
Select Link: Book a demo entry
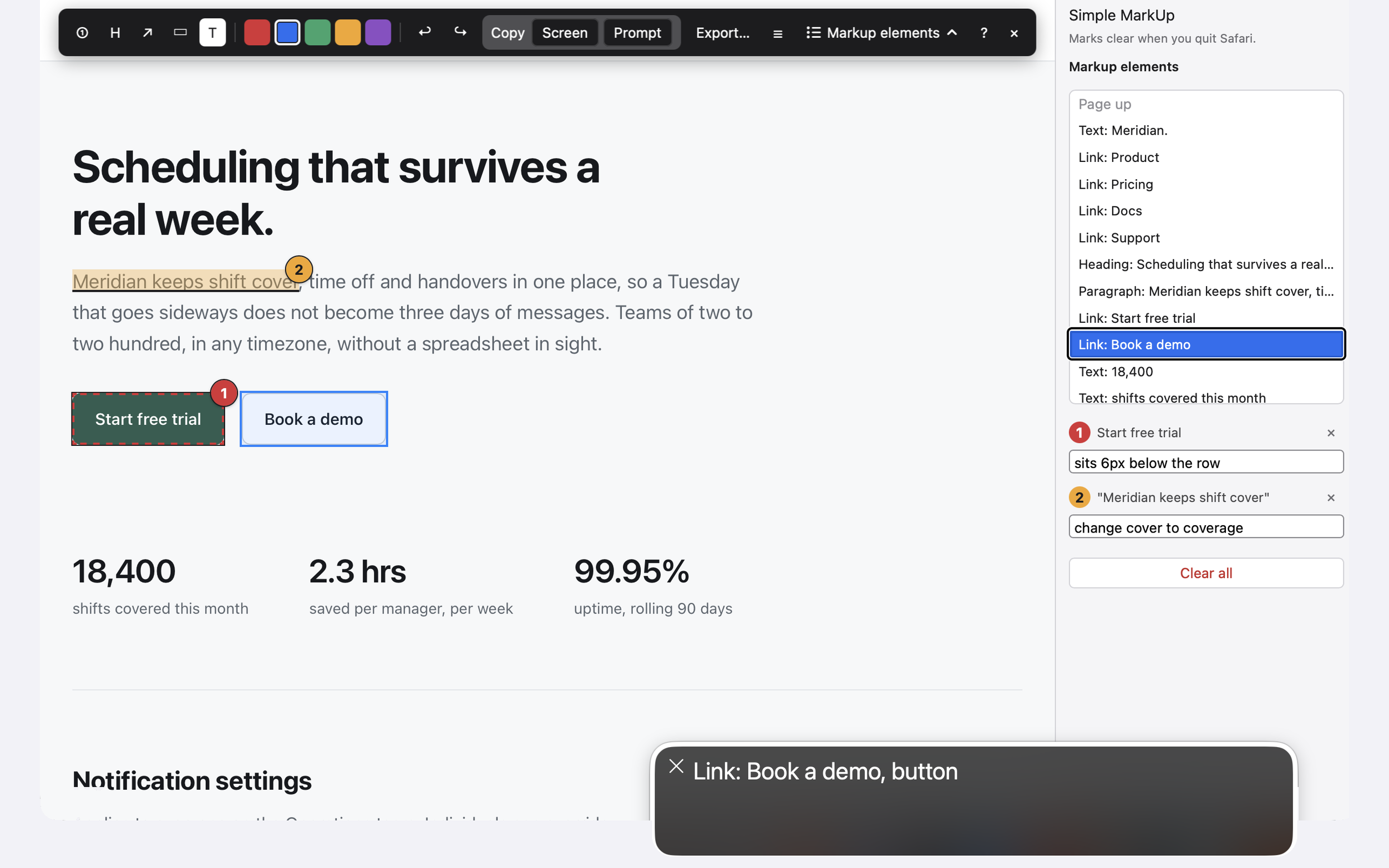point(1206,344)
